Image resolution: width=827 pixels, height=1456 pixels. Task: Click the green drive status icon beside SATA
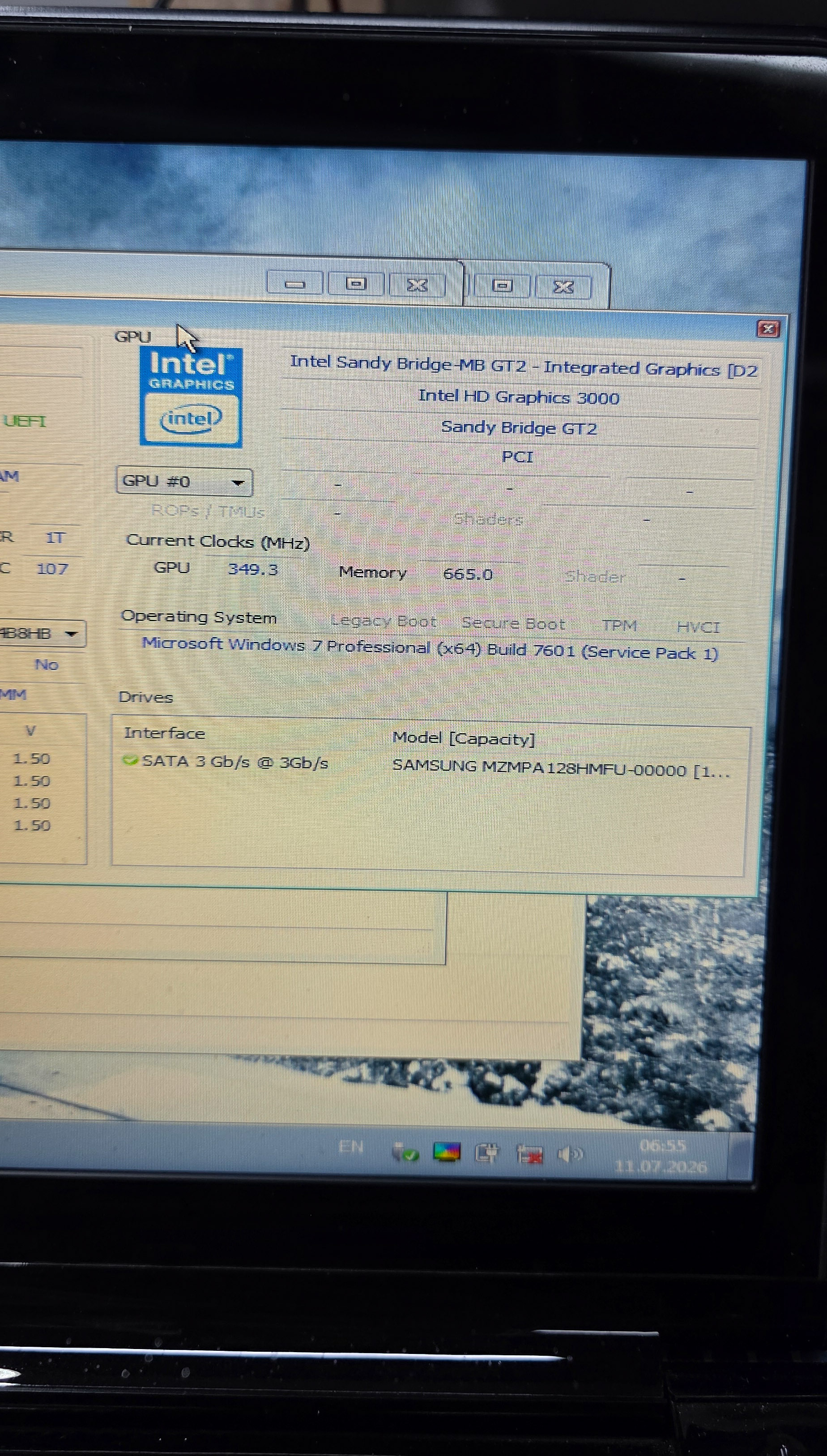pyautogui.click(x=130, y=760)
